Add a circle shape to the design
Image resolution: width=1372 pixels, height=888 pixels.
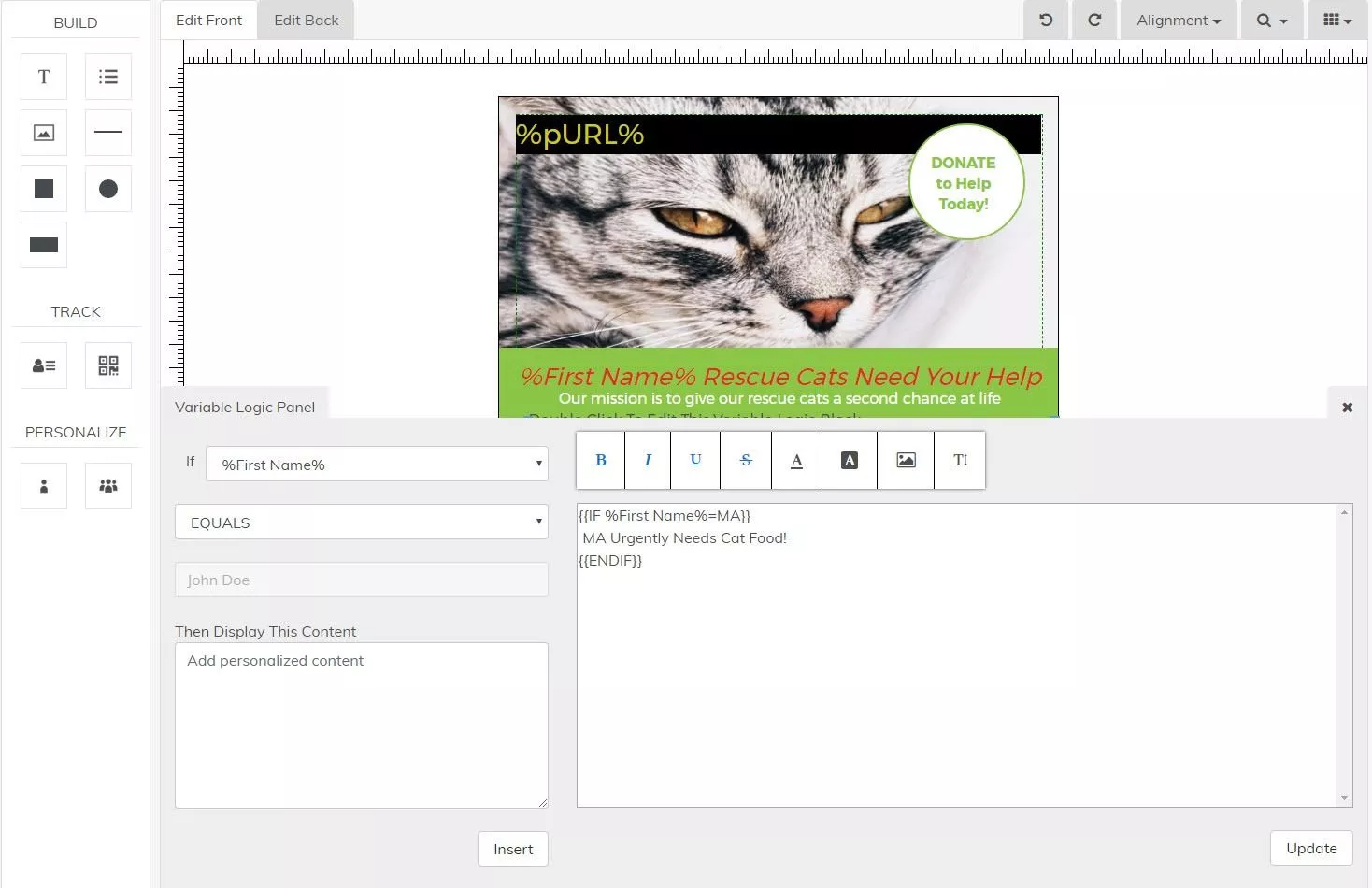coord(107,188)
